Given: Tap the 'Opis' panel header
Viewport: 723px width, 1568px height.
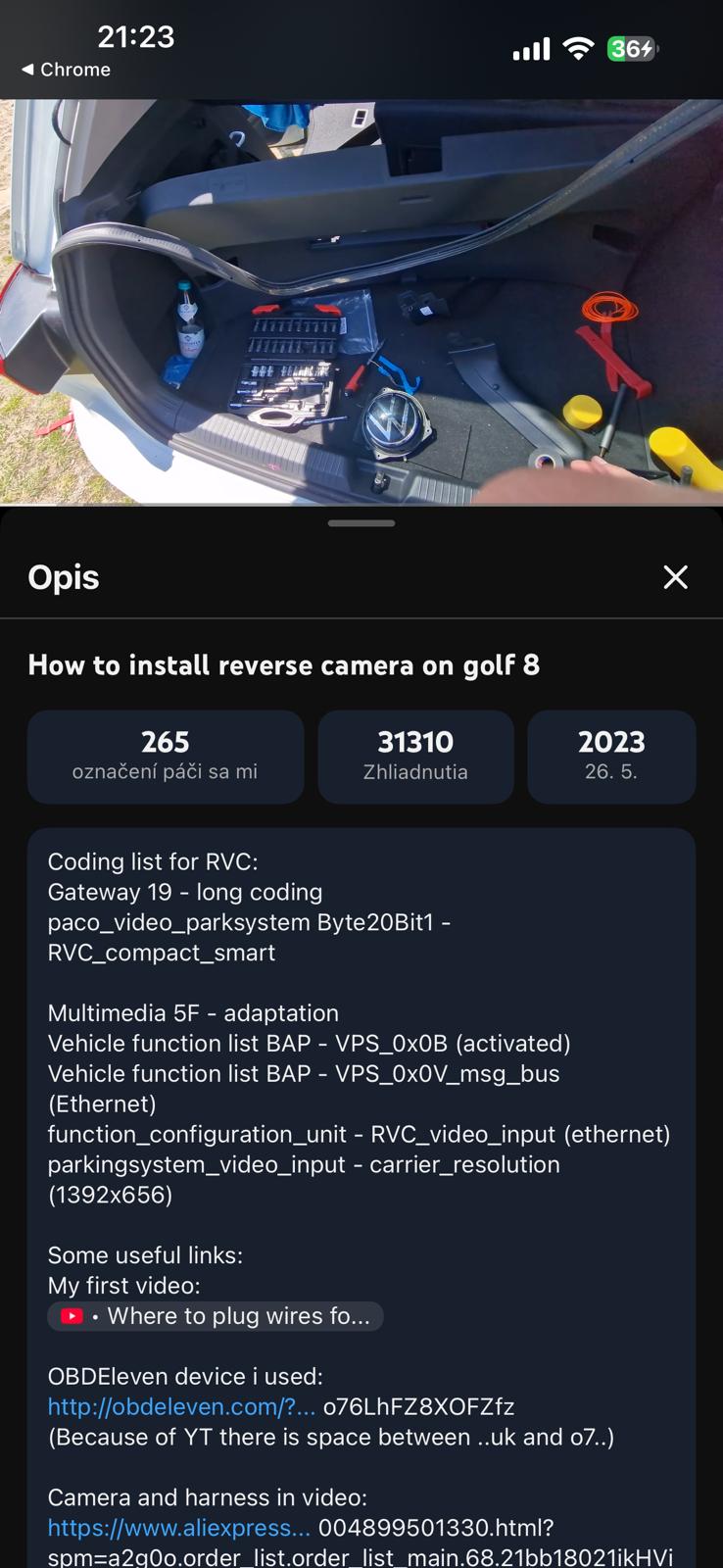Looking at the screenshot, I should tap(64, 577).
